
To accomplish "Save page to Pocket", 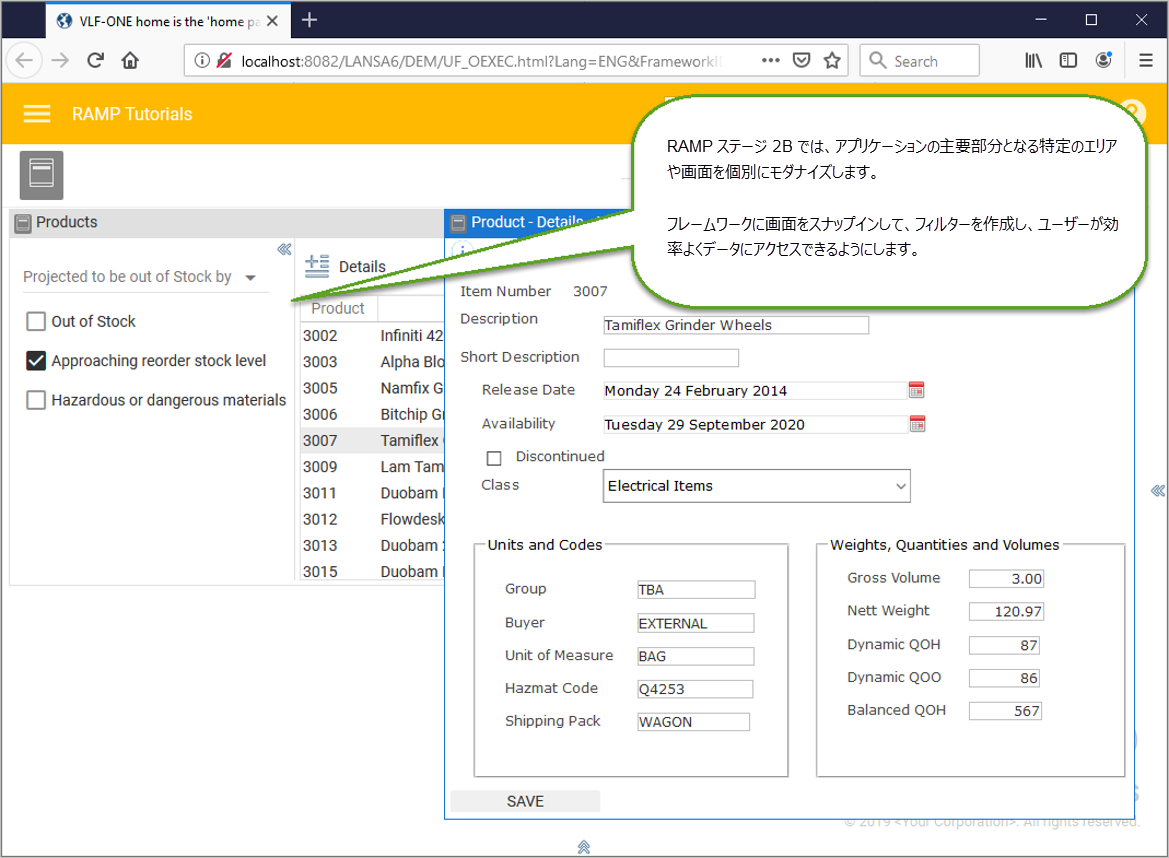I will pos(801,60).
